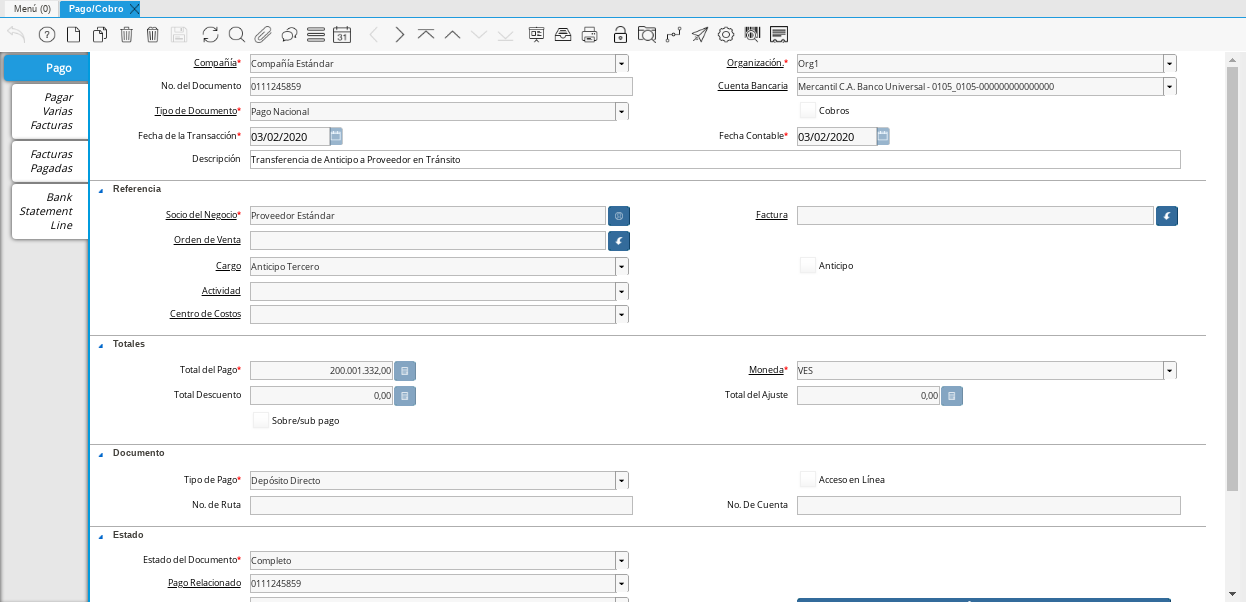Click the Refresh icon in the toolbar
The image size is (1246, 602).
[210, 35]
